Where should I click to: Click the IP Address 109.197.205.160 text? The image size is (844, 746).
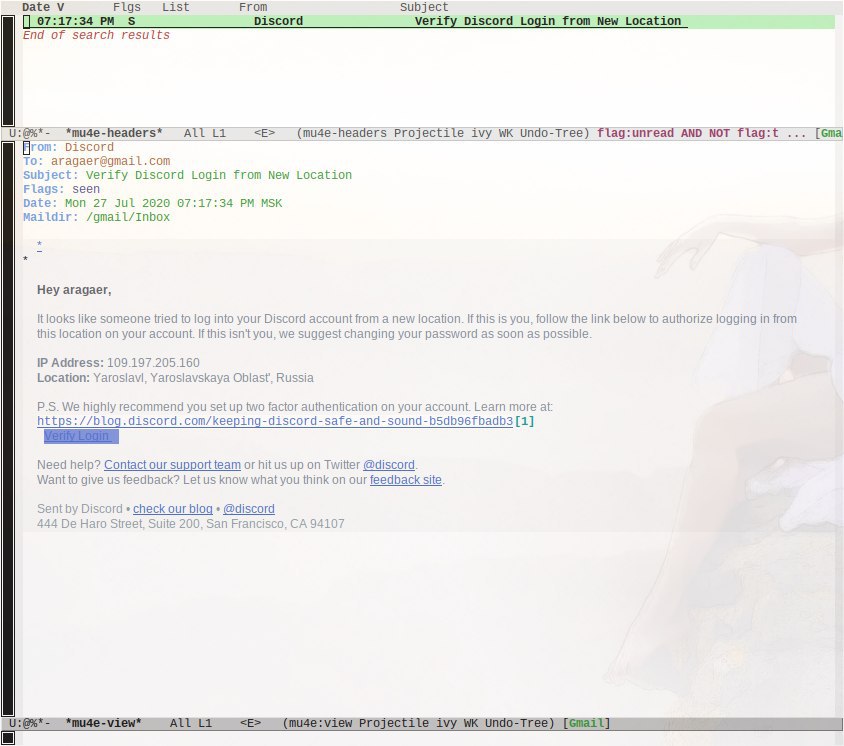[x=118, y=363]
